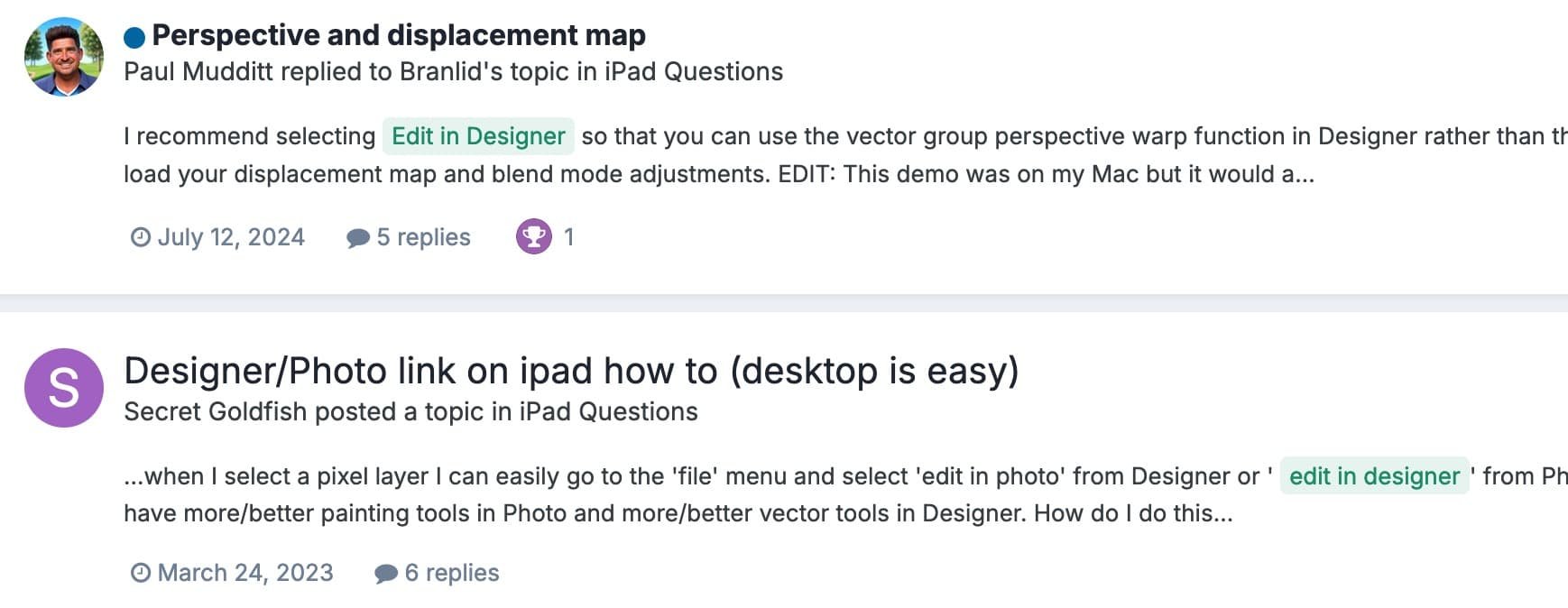The image size is (1568, 608).
Task: Go to iPad Questions forum from Secret Goldfish's post
Action: [608, 411]
